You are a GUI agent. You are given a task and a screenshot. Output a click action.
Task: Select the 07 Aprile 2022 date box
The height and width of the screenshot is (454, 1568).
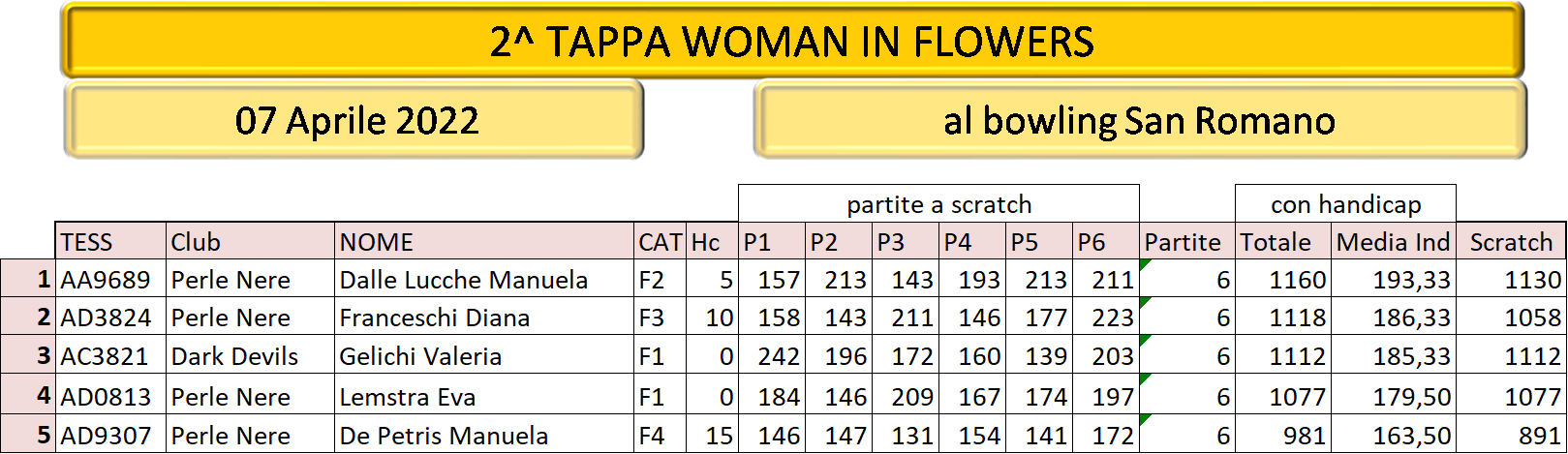pos(354,120)
